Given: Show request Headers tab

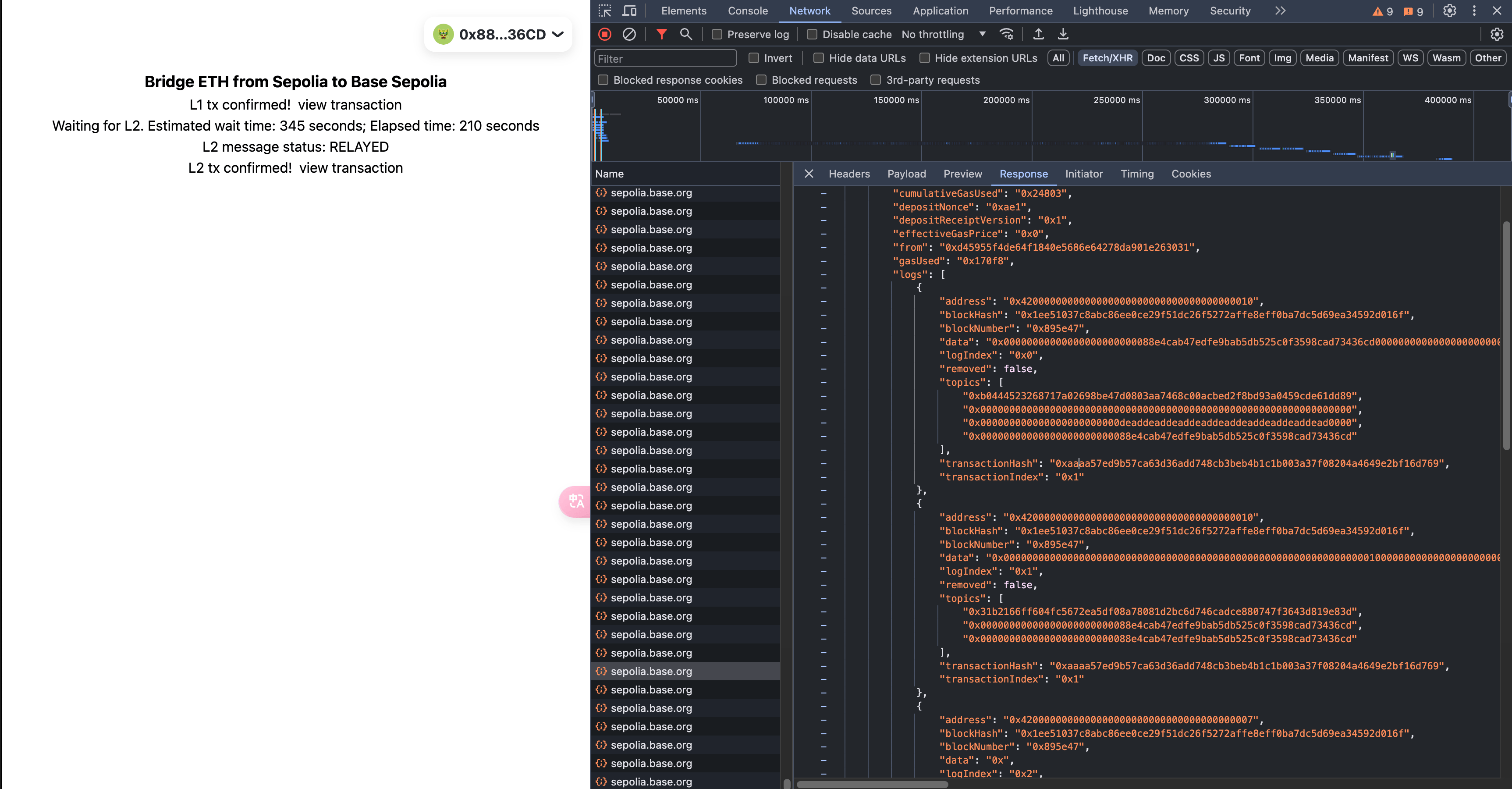Looking at the screenshot, I should pyautogui.click(x=849, y=174).
